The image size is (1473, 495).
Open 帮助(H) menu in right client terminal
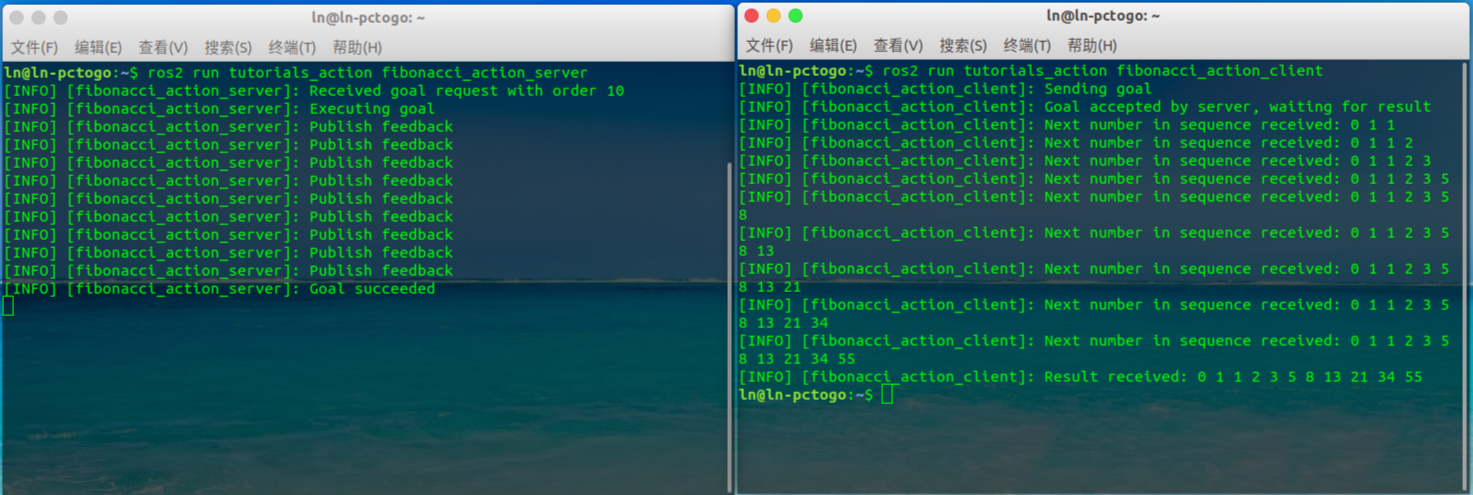point(1092,45)
